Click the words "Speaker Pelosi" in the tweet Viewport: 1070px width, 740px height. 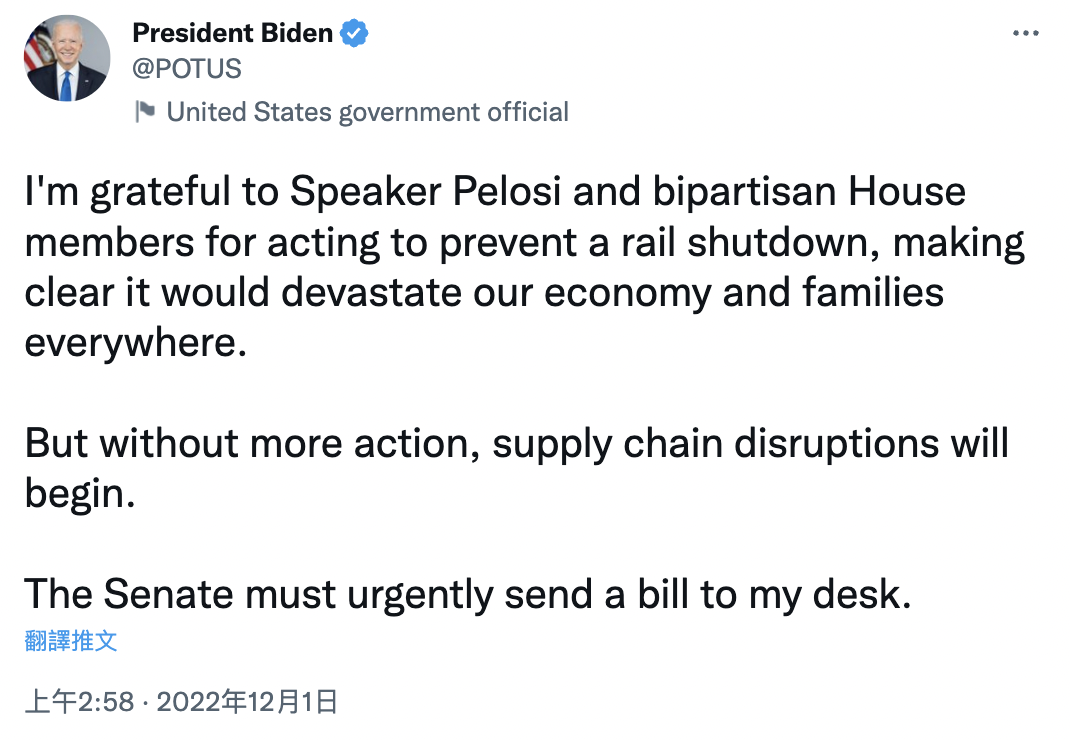point(425,193)
